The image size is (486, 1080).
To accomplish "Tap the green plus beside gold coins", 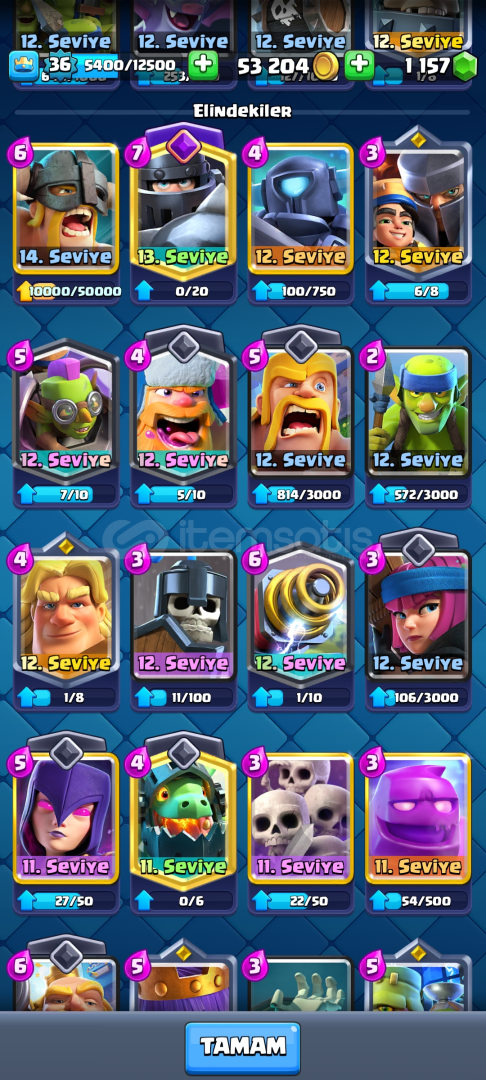I will [x=359, y=66].
